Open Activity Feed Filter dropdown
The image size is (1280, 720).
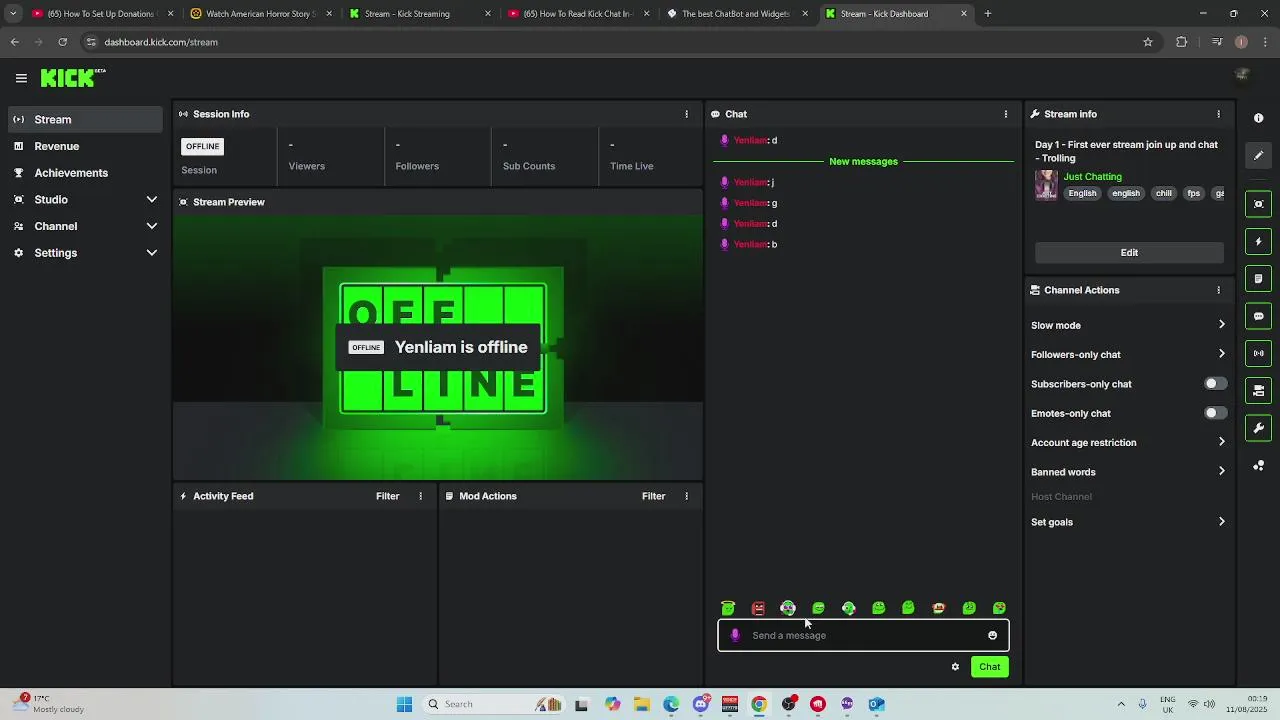tap(388, 496)
